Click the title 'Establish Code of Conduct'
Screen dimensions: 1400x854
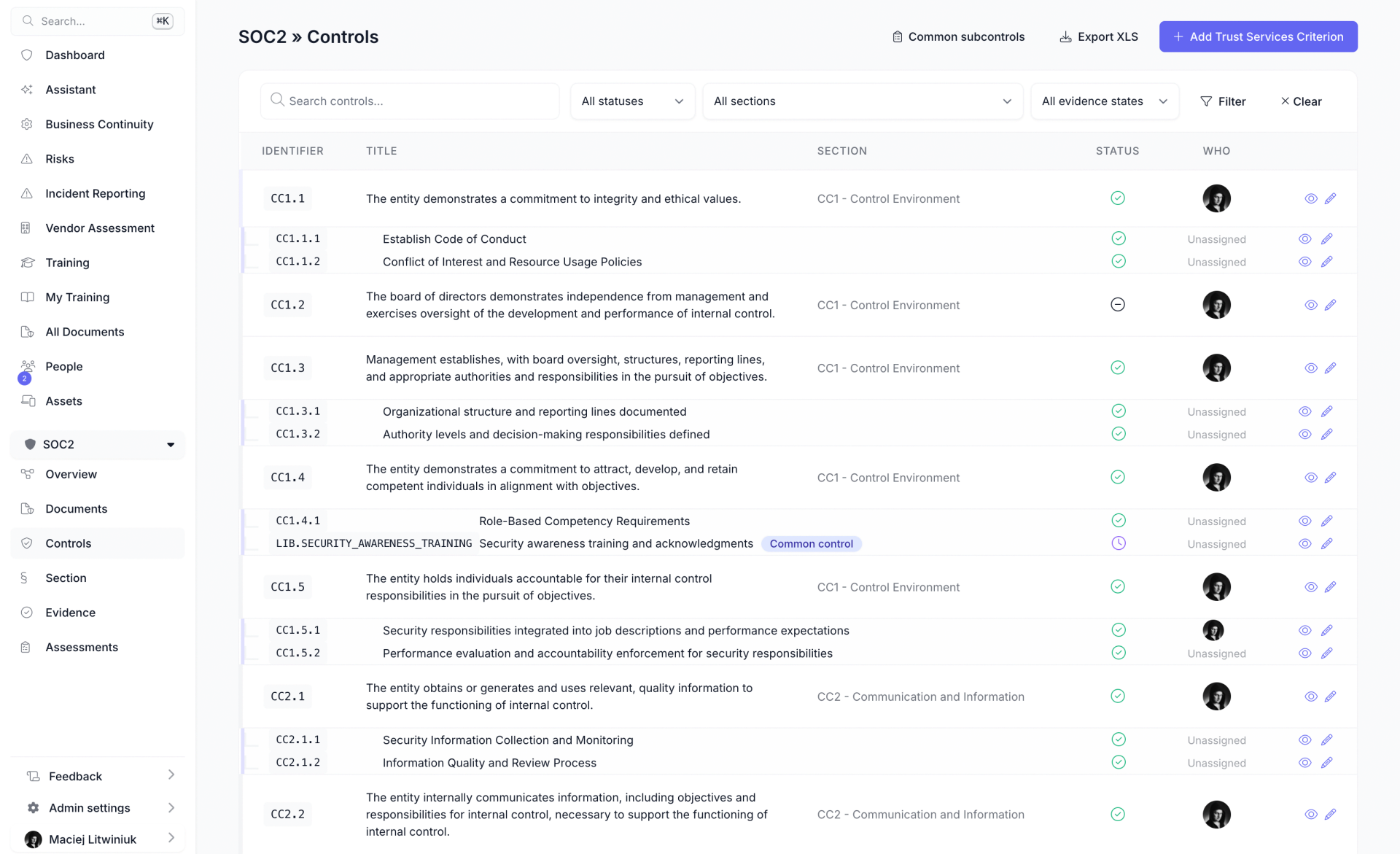point(454,238)
